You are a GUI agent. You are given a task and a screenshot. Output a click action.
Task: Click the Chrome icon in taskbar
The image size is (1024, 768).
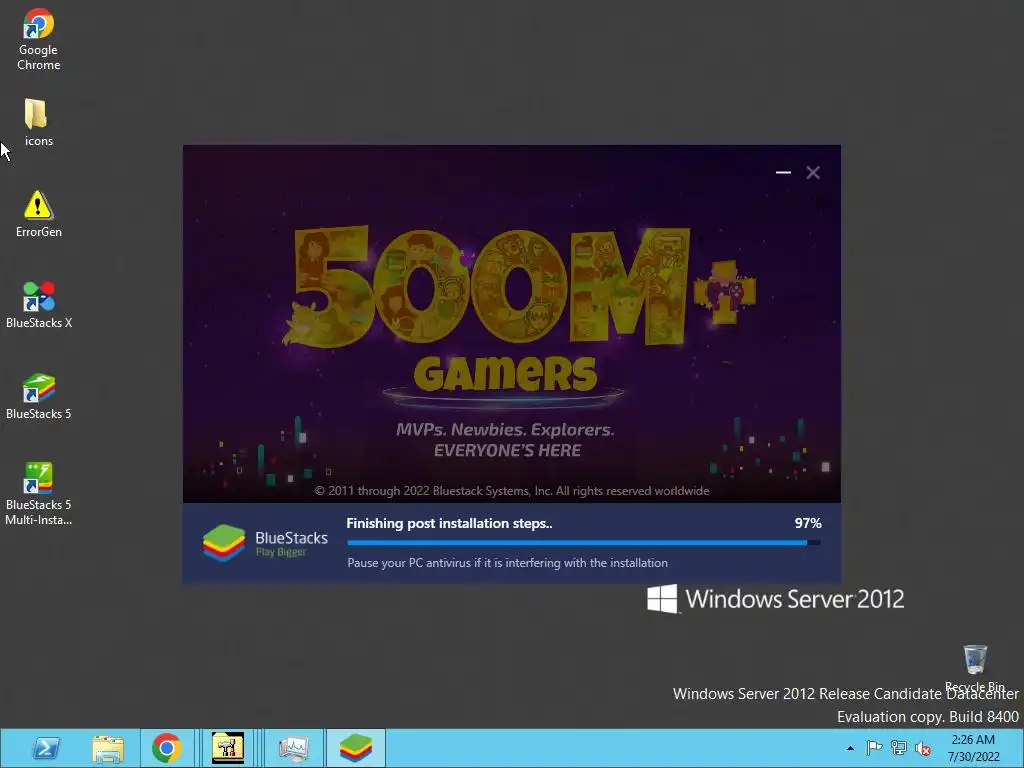point(167,748)
